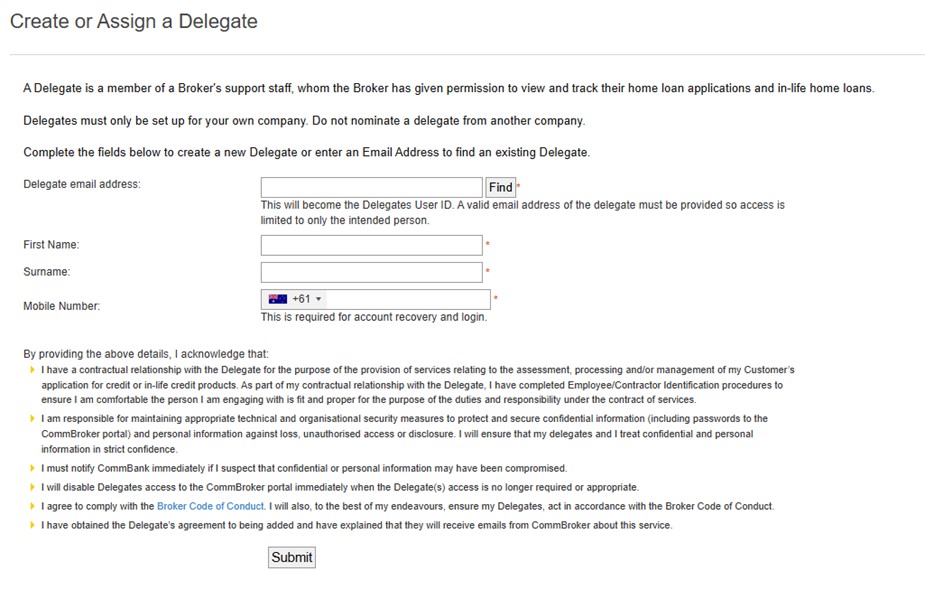925x590 pixels.
Task: Click the Australian flag icon
Action: point(278,299)
